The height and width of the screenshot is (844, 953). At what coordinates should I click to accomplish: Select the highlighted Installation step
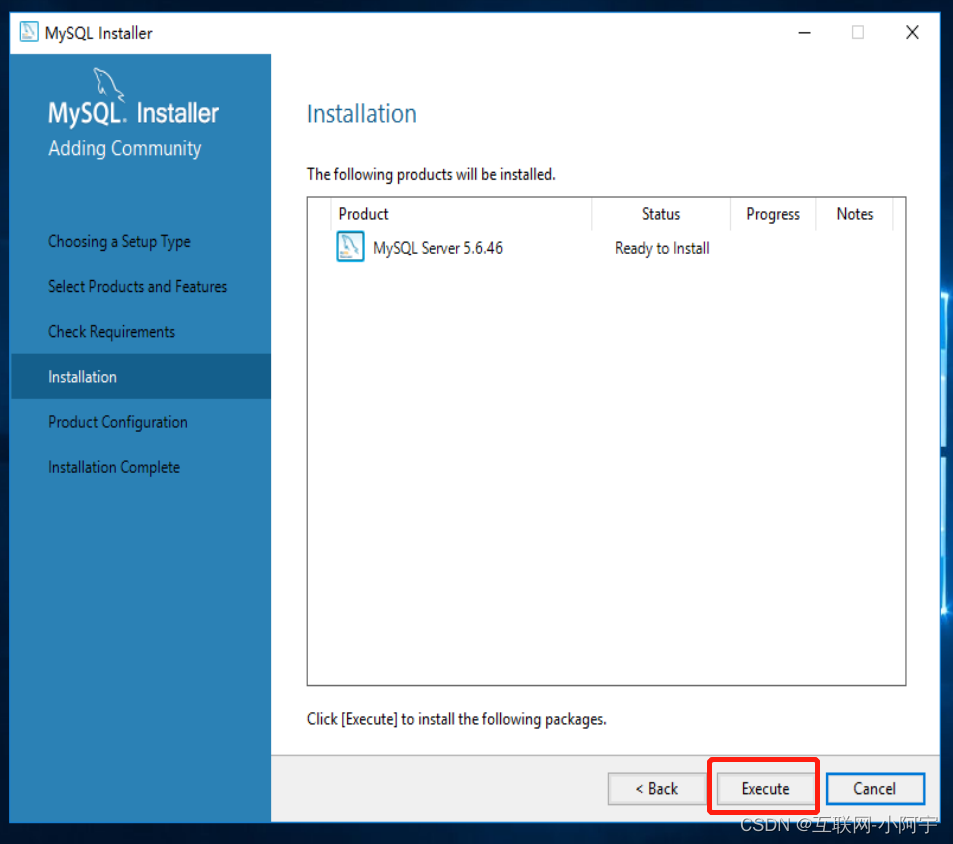[82, 377]
